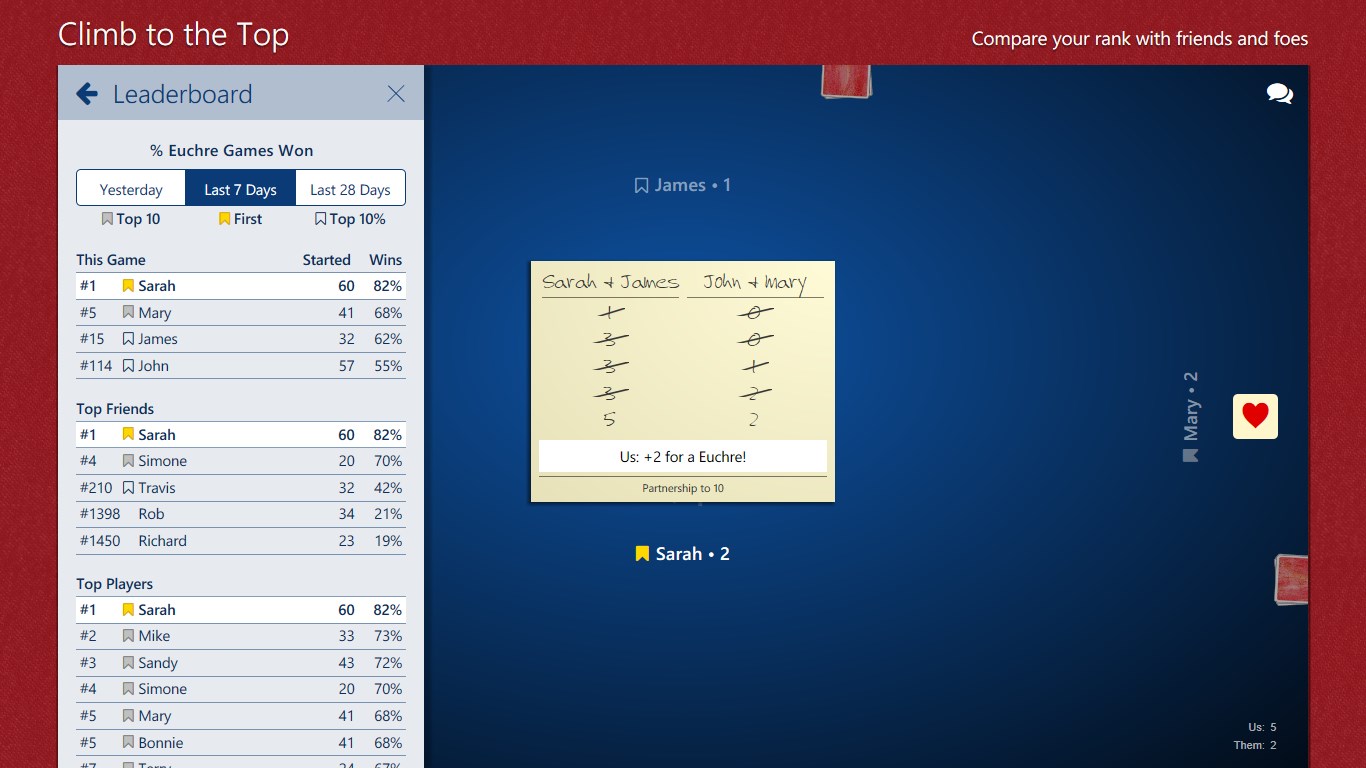Switch to the Last 28 Days tab
The height and width of the screenshot is (768, 1366).
[x=349, y=188]
